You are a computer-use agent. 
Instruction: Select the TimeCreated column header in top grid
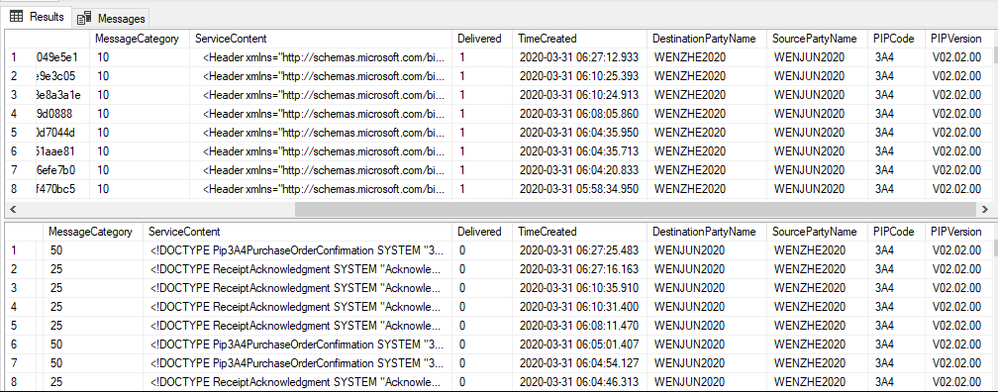coord(580,39)
